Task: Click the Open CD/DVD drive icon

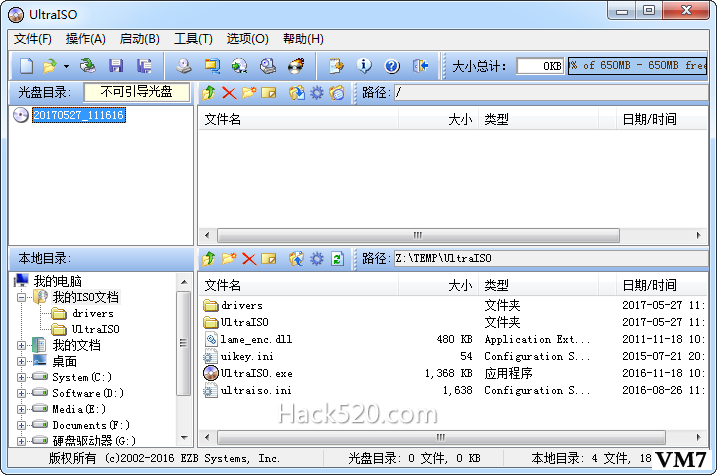Action: click(x=87, y=66)
